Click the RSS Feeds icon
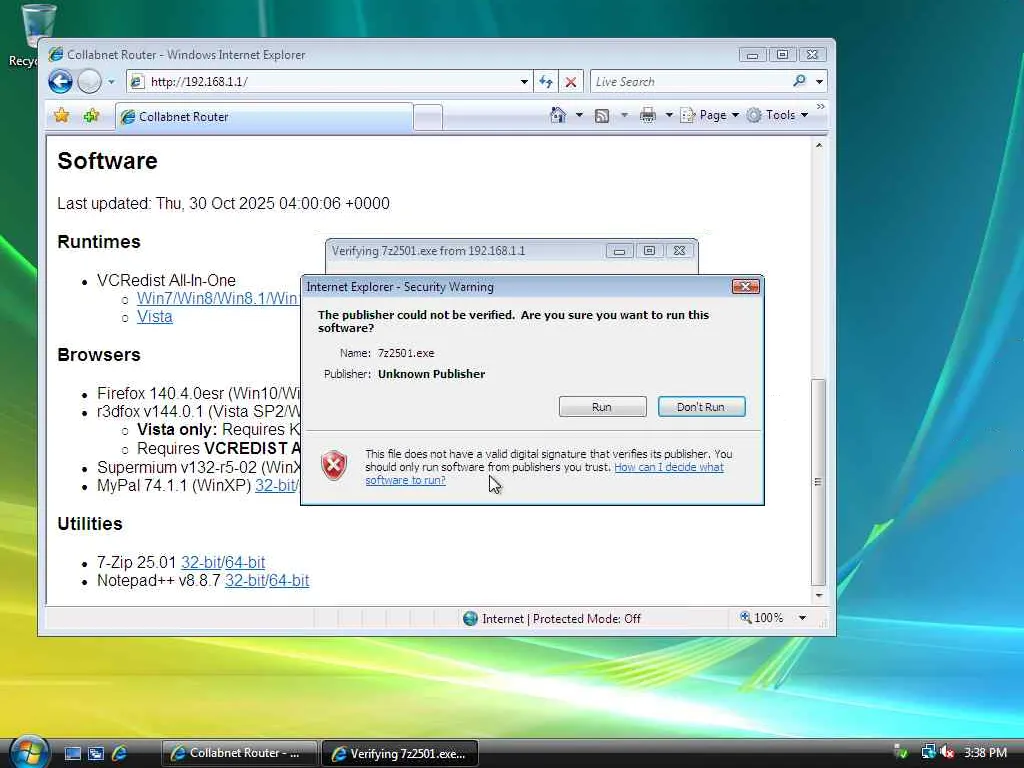Screen dimensions: 1024x768 (602, 116)
